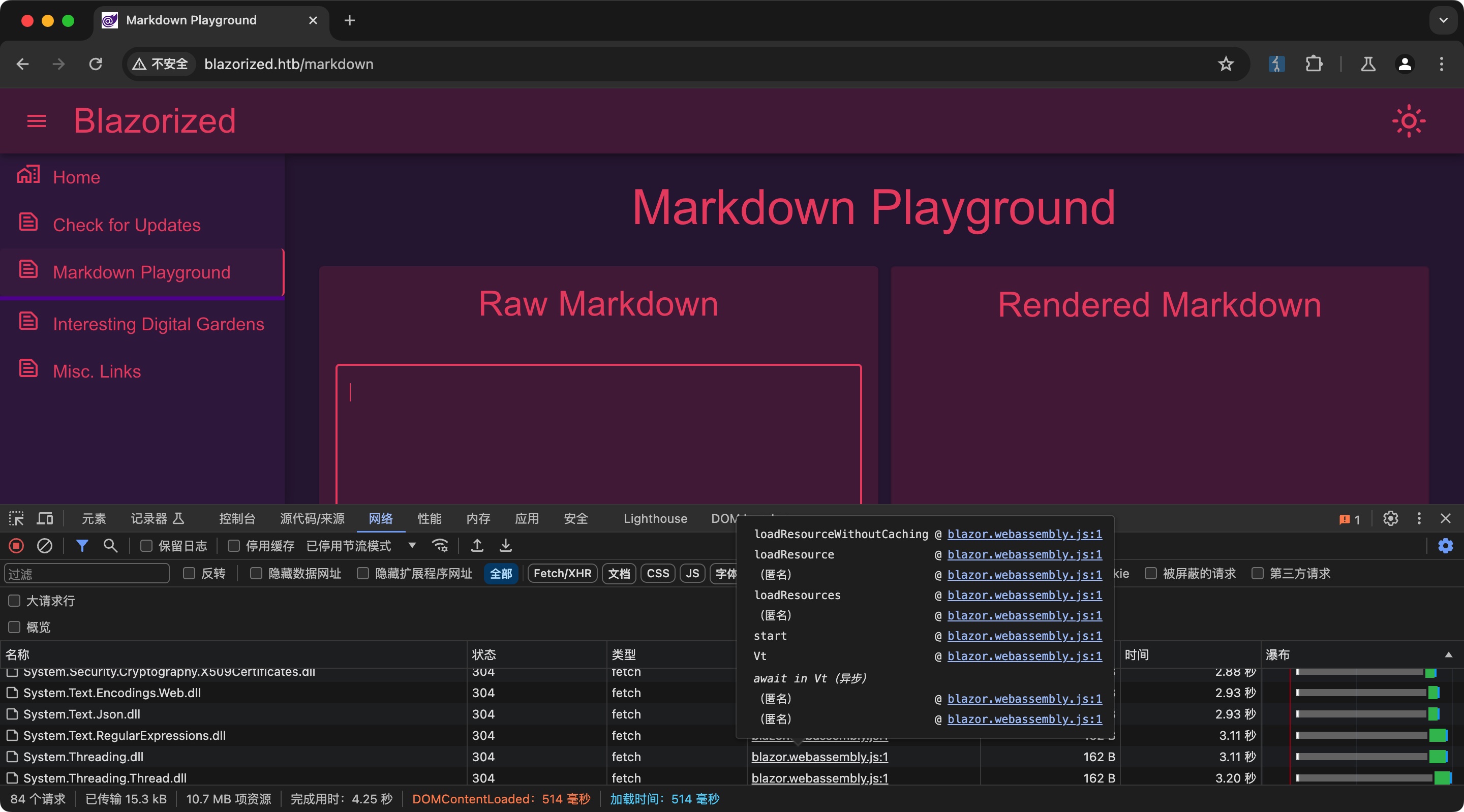Image resolution: width=1464 pixels, height=812 pixels.
Task: Click the export HAR download icon
Action: (505, 546)
